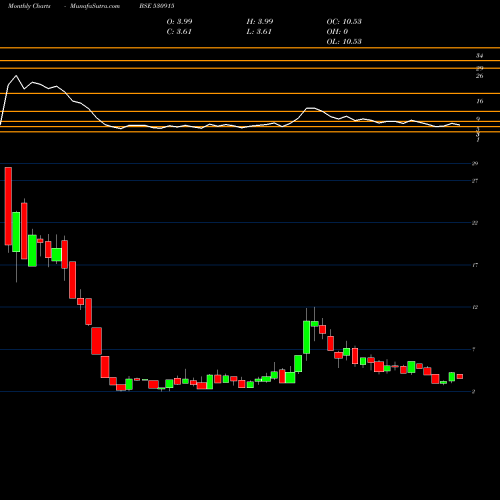This screenshot has height=500, width=500.
Task: Click the open value 'O: 3.99'
Action: coord(179,21)
